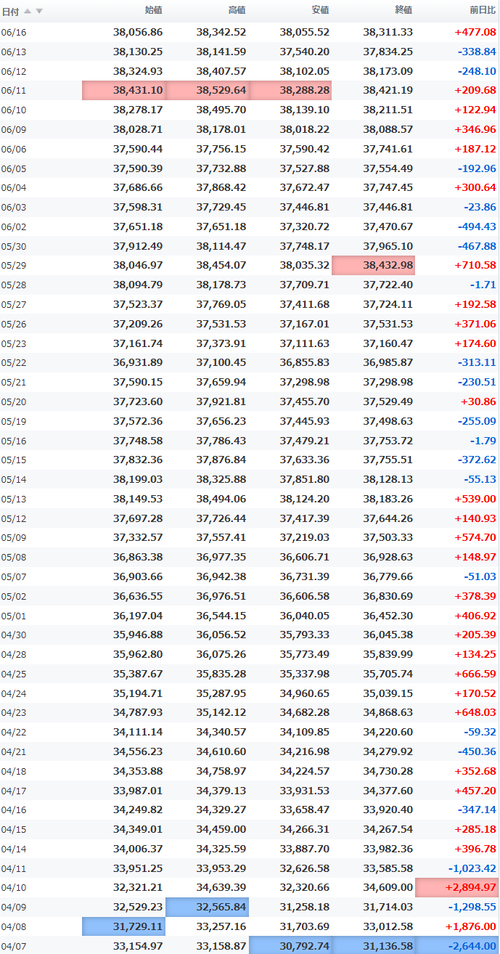Click close value 38,311.33
Viewport: 500px width, 954px height.
pos(388,32)
